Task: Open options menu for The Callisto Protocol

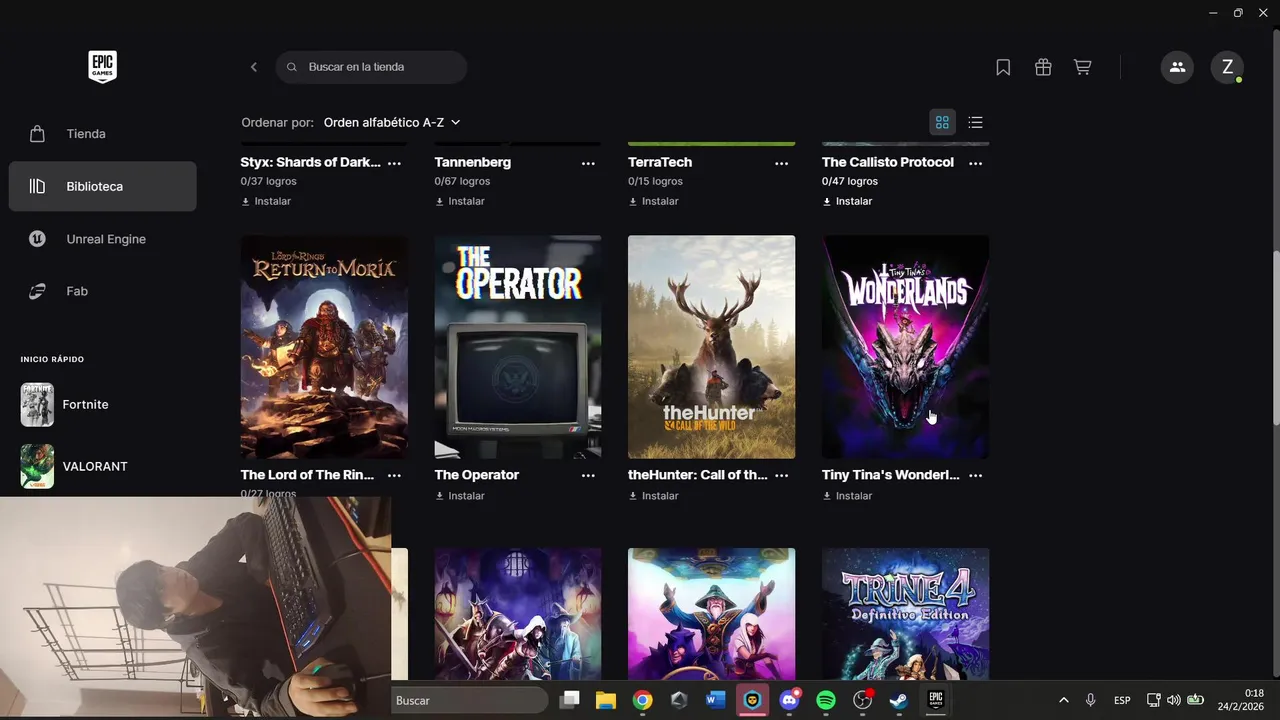Action: click(x=975, y=163)
